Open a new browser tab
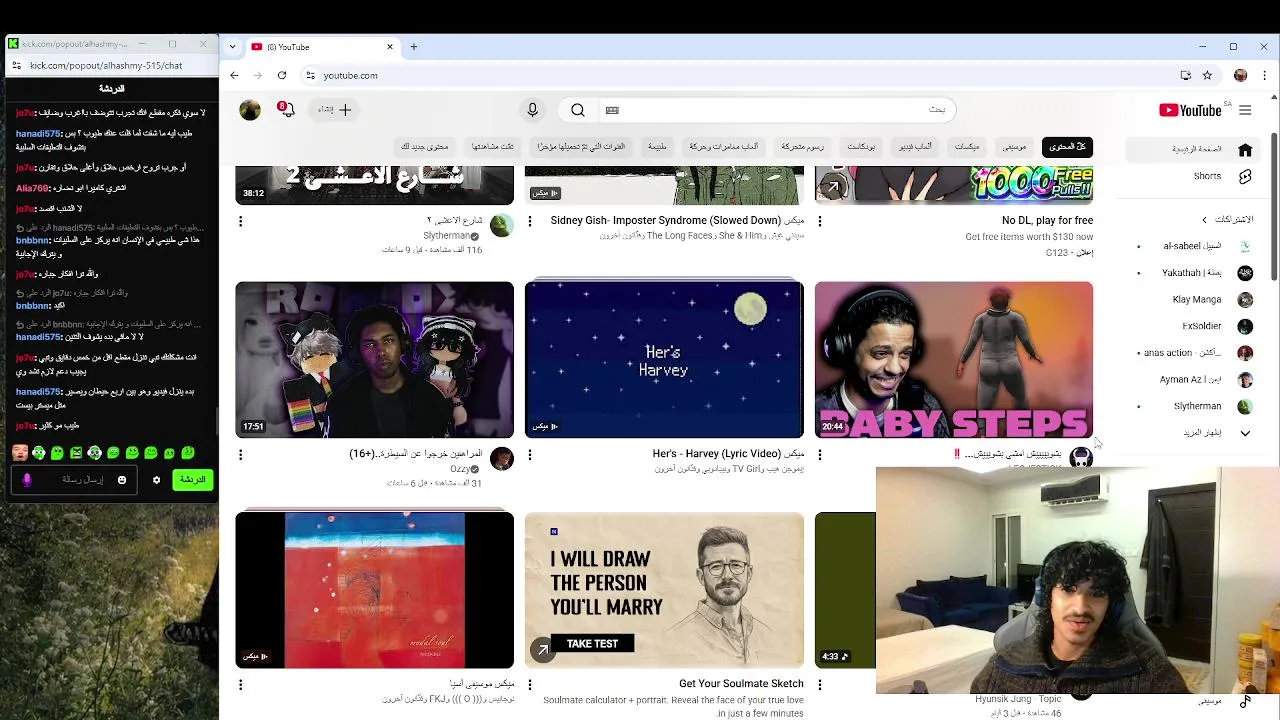The width and height of the screenshot is (1280, 720). (414, 47)
